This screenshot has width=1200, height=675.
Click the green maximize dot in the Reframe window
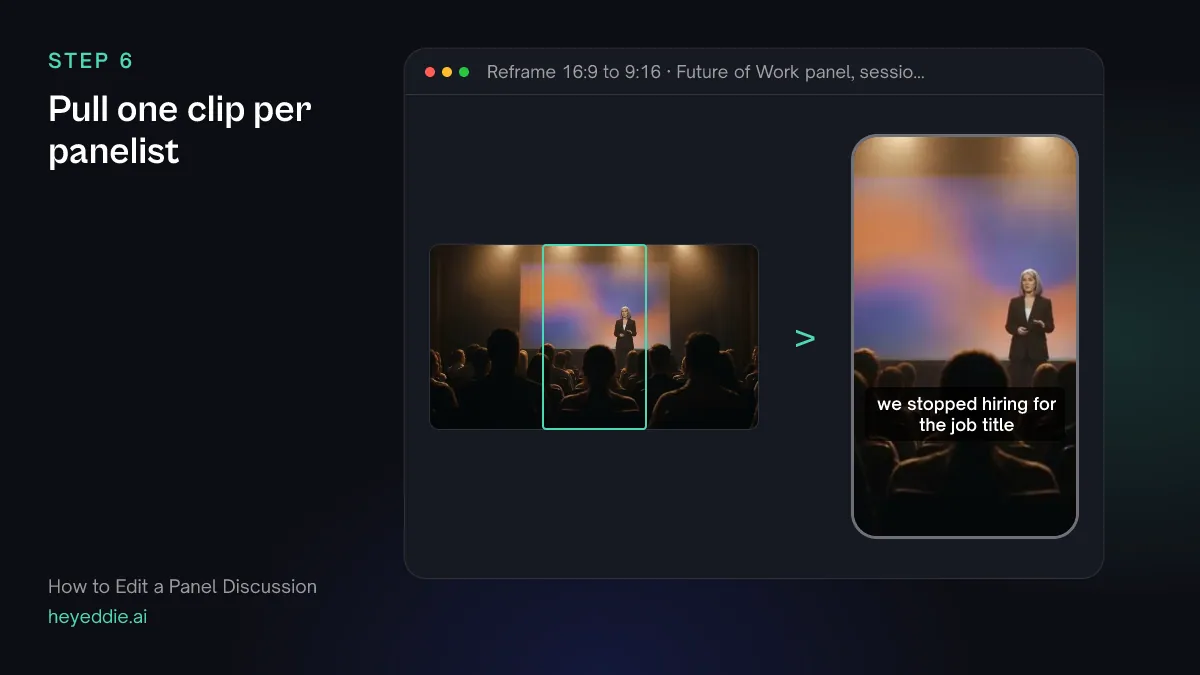pyautogui.click(x=464, y=73)
